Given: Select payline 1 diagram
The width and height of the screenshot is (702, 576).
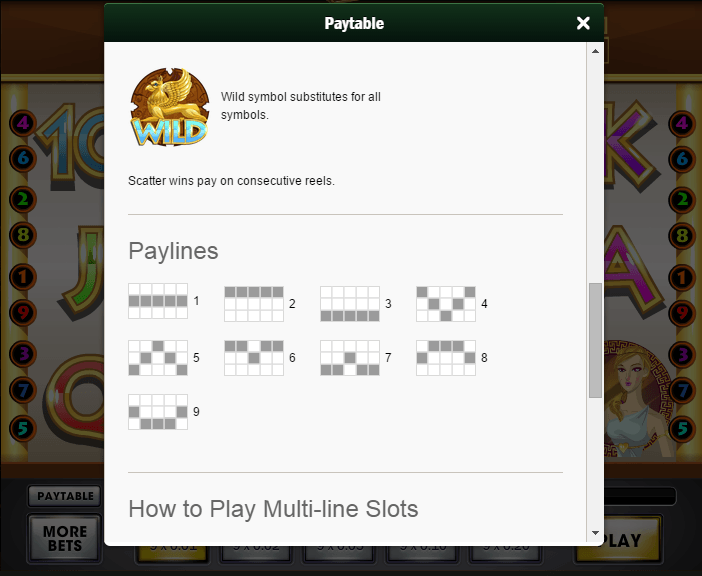Looking at the screenshot, I should tap(158, 301).
